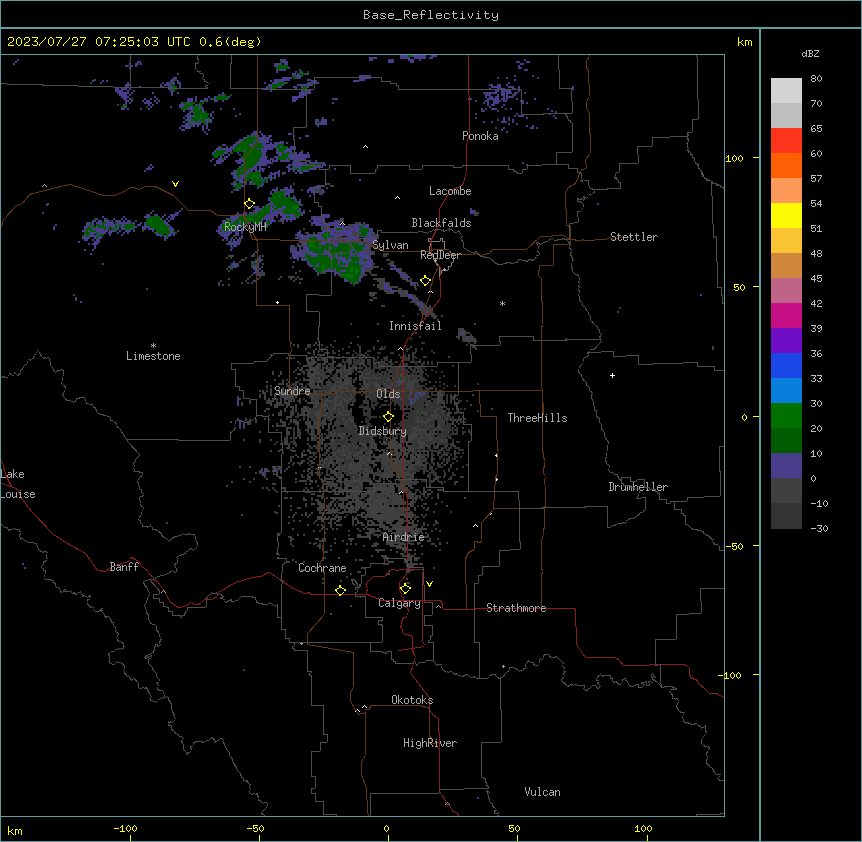Click the Limestone label
The image size is (862, 842).
click(153, 356)
